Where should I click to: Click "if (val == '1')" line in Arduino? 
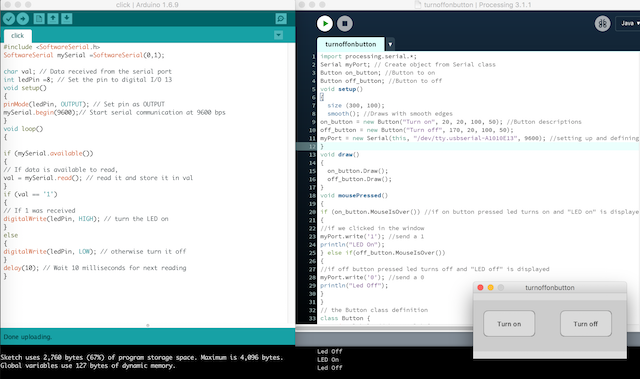pos(31,194)
